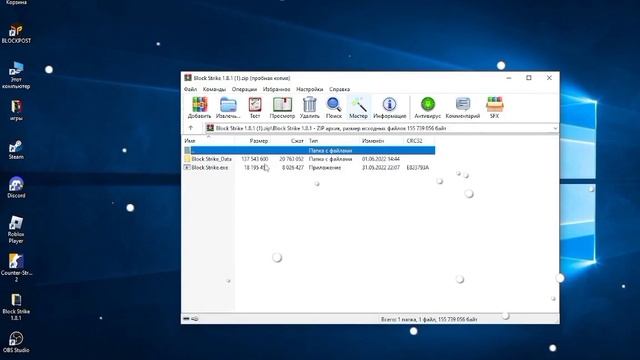Select the Steam desktop shortcut

click(x=16, y=150)
